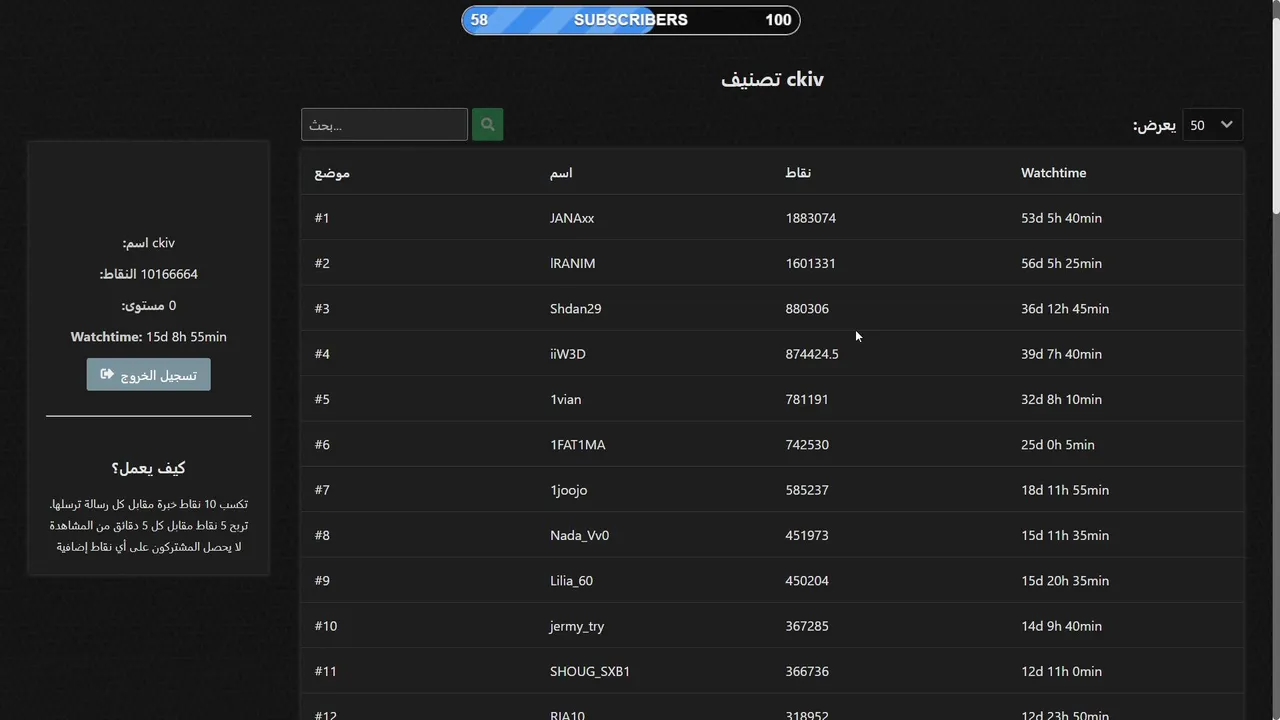Click points value 450204
The image size is (1280, 720).
coord(807,581)
